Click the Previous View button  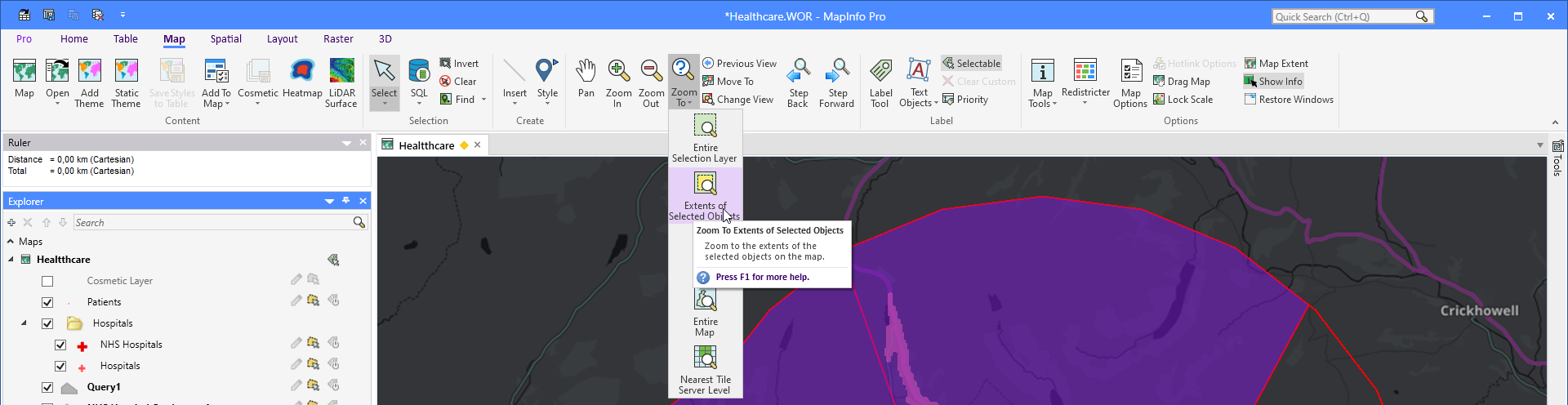tap(739, 63)
